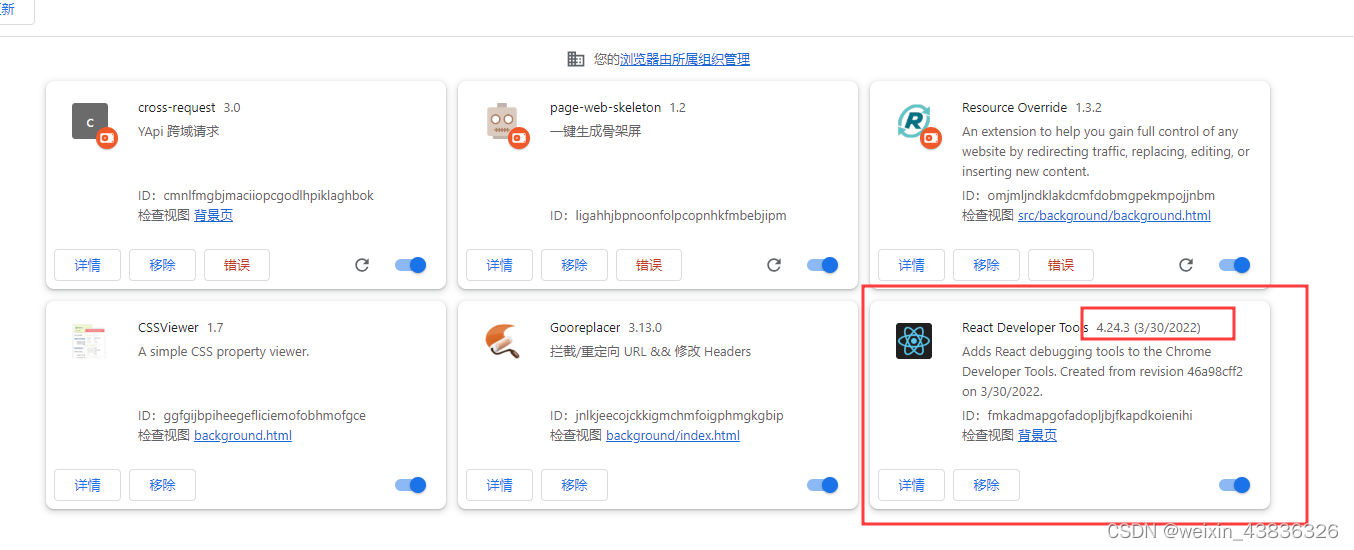Click the Gooreplacer extension icon
Viewport: 1354px width, 550px height.
[502, 341]
